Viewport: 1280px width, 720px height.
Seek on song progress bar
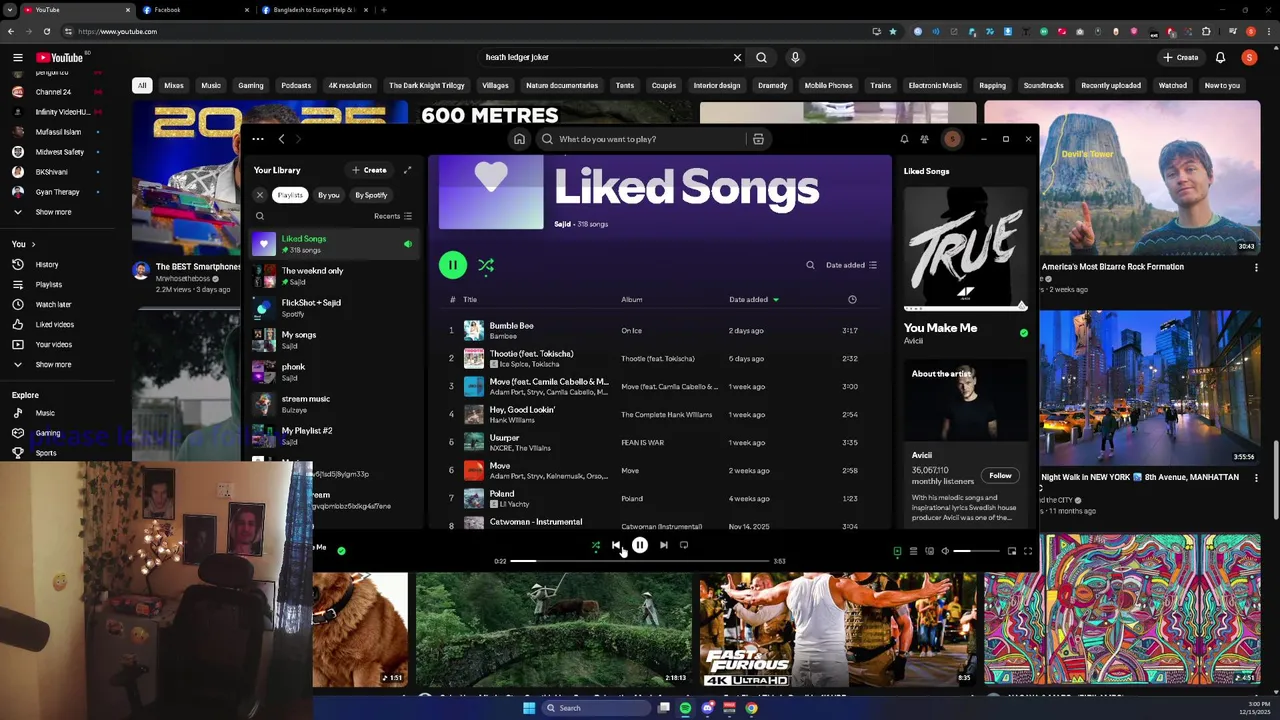point(640,561)
